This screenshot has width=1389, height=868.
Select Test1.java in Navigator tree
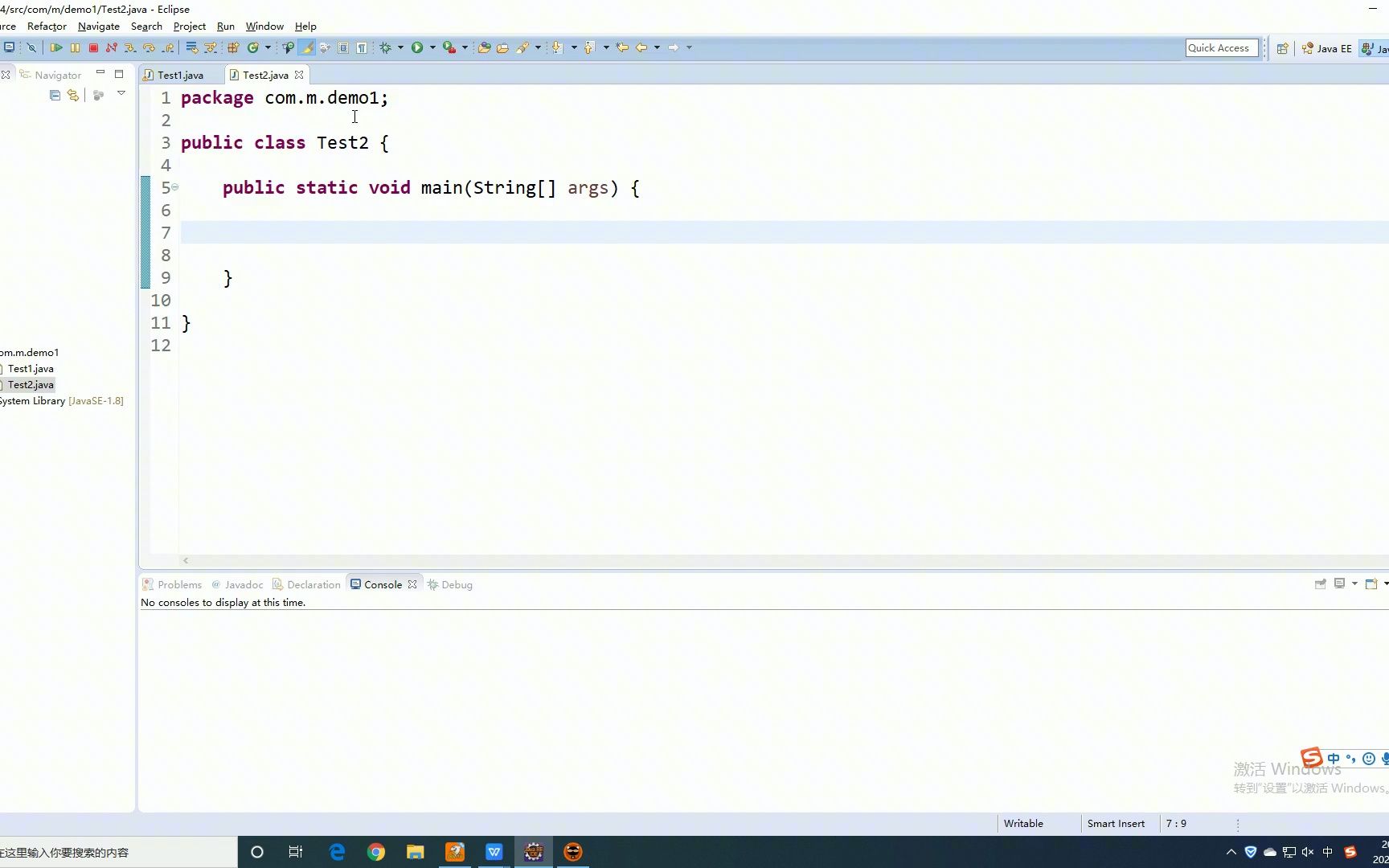(x=31, y=369)
